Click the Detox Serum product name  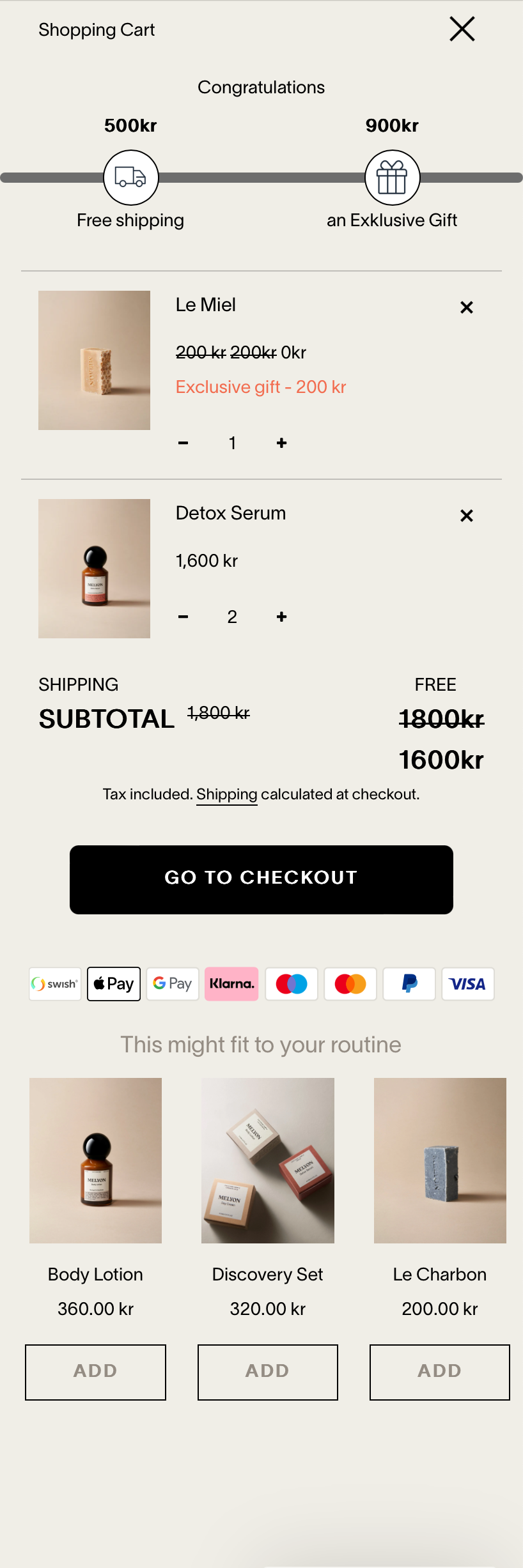[x=231, y=513]
